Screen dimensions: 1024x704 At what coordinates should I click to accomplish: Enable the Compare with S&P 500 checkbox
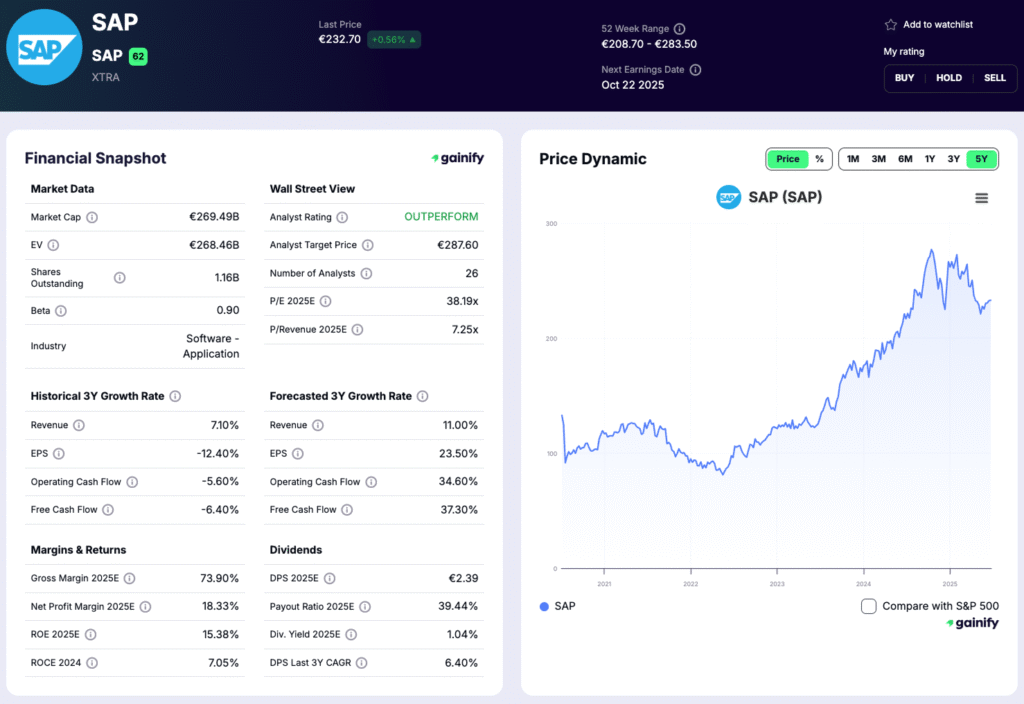[x=868, y=606]
